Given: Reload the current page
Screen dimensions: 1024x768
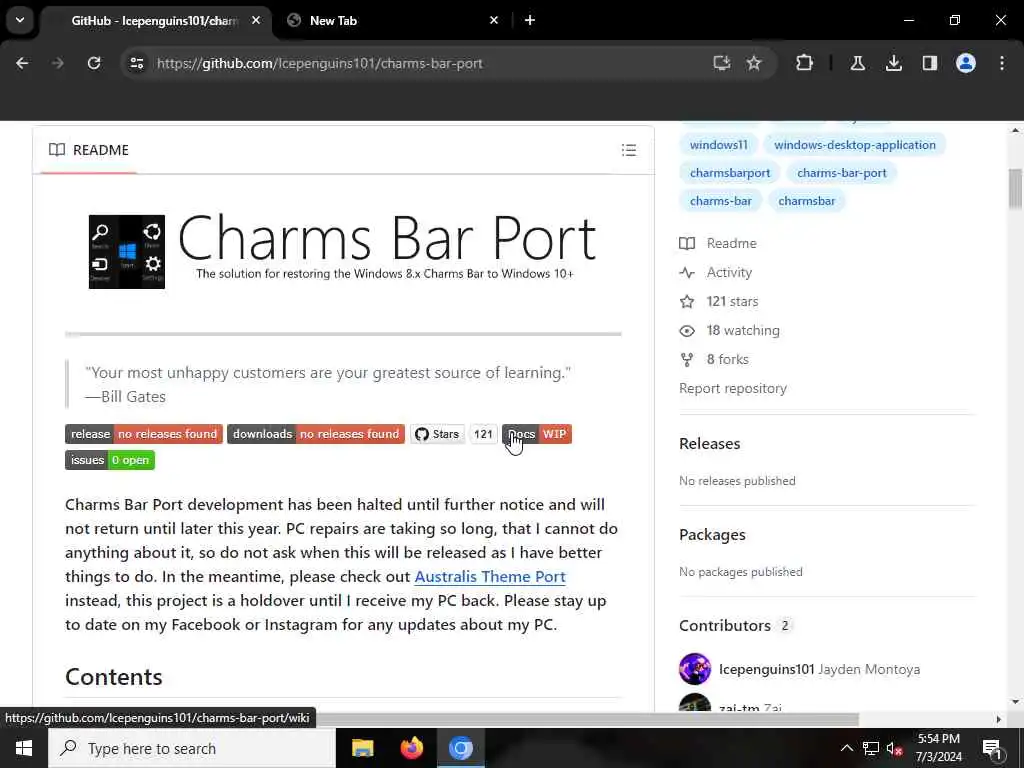Looking at the screenshot, I should pyautogui.click(x=94, y=63).
